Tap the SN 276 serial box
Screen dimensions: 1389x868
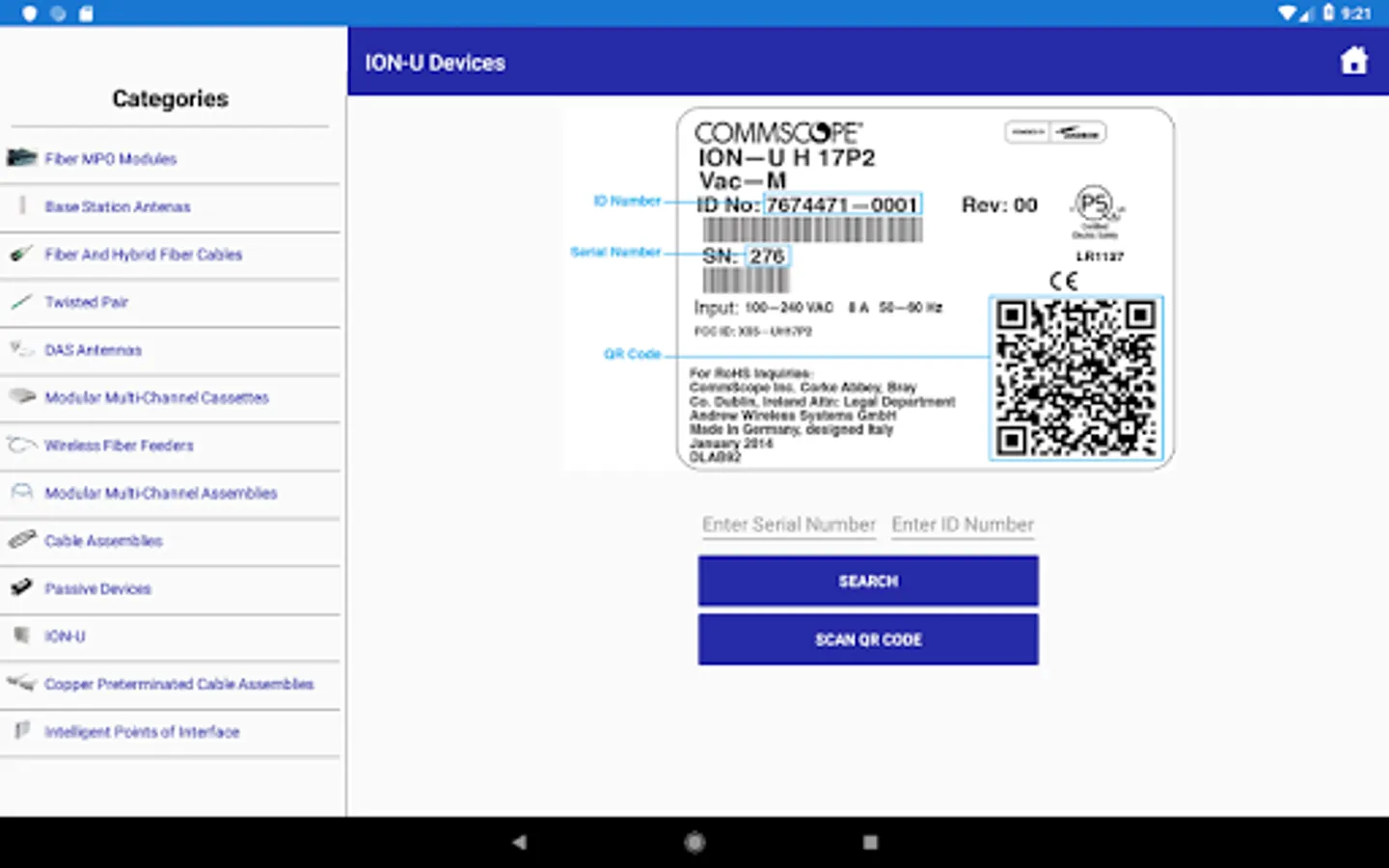[768, 256]
